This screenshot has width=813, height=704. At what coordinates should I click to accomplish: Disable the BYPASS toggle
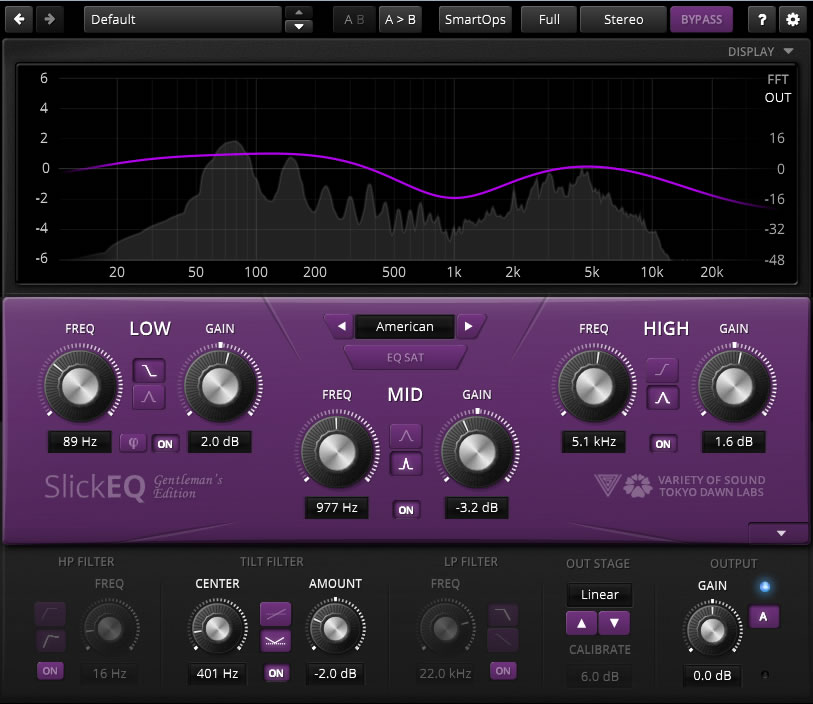[701, 19]
